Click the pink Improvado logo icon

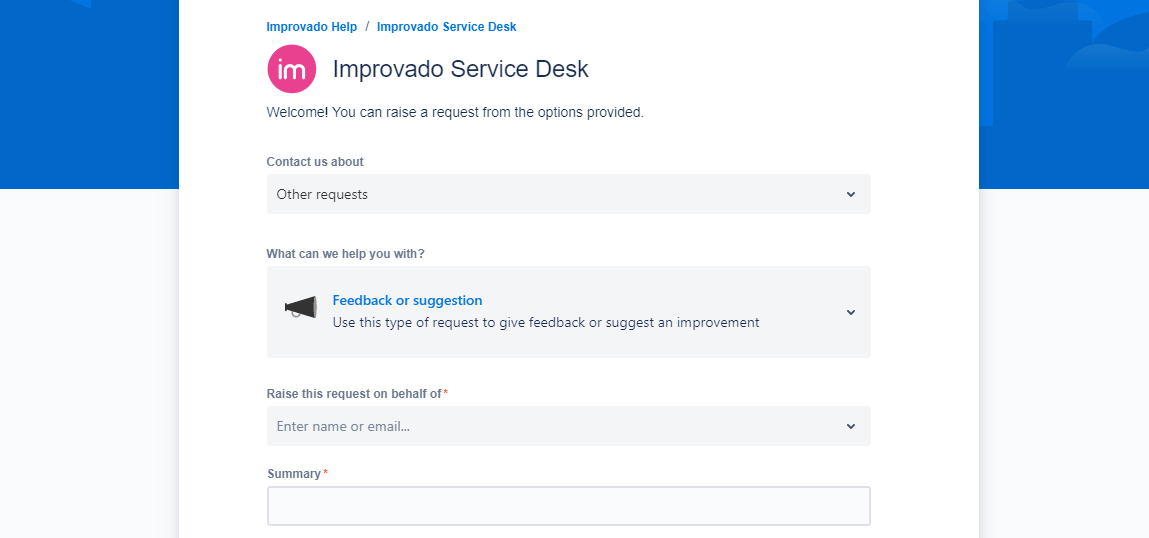click(292, 69)
